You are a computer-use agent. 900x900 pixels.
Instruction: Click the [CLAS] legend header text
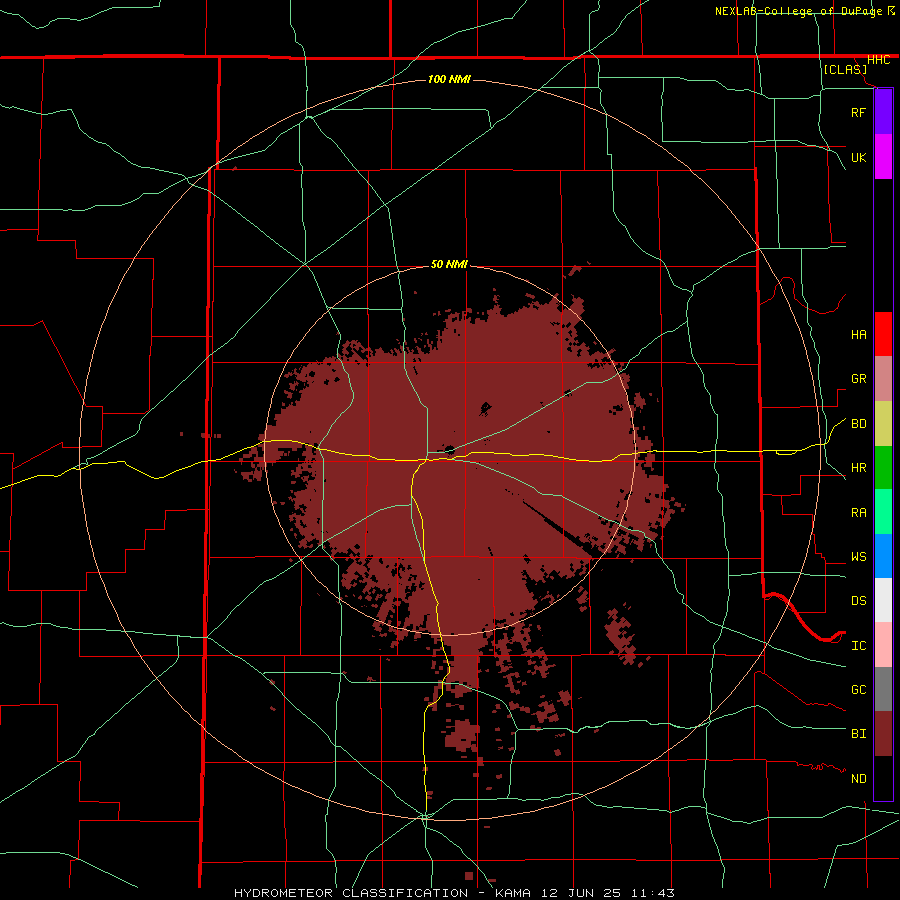pos(845,70)
